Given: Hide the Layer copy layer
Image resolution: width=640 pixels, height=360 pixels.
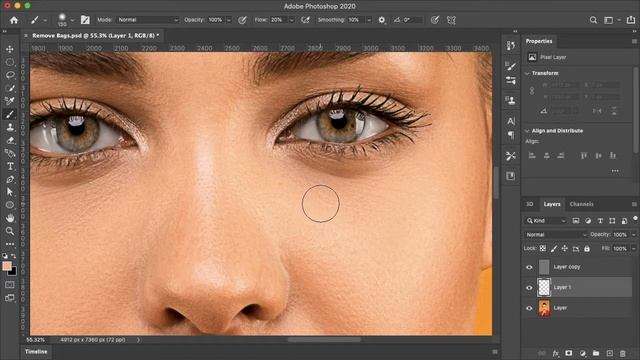Looking at the screenshot, I should pos(529,267).
